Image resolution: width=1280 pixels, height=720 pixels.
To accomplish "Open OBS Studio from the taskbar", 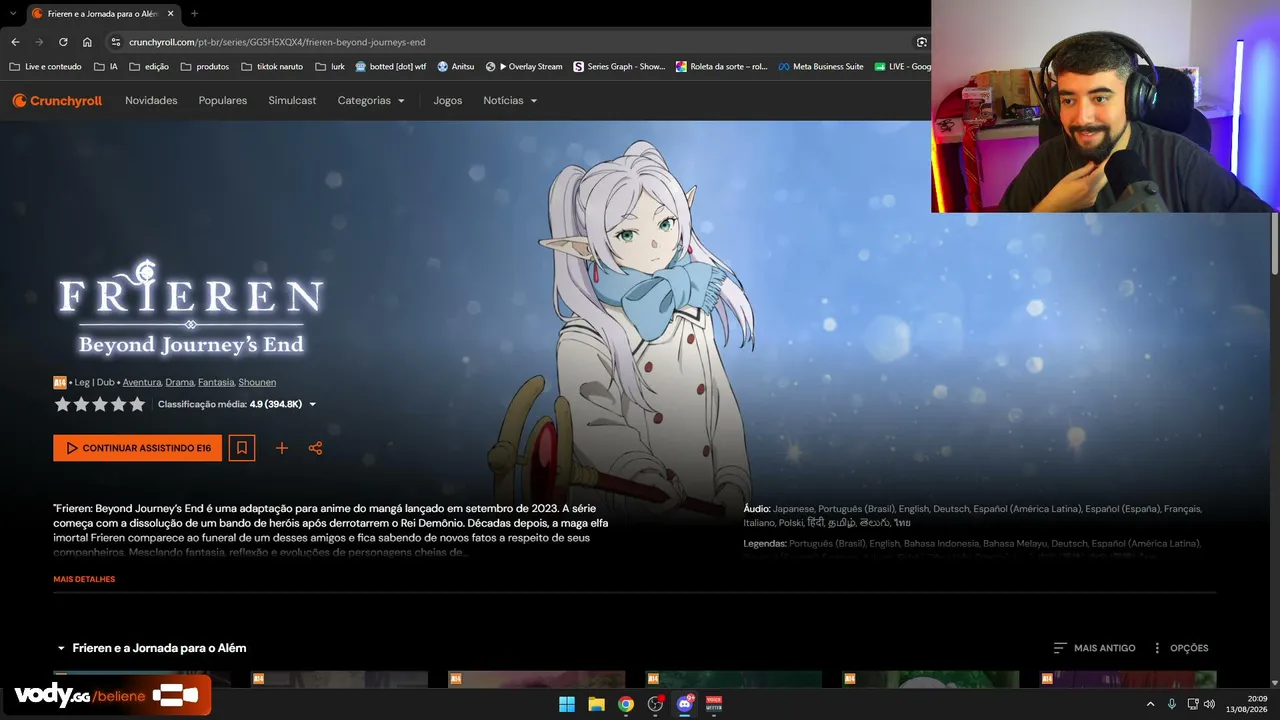I will (x=656, y=704).
